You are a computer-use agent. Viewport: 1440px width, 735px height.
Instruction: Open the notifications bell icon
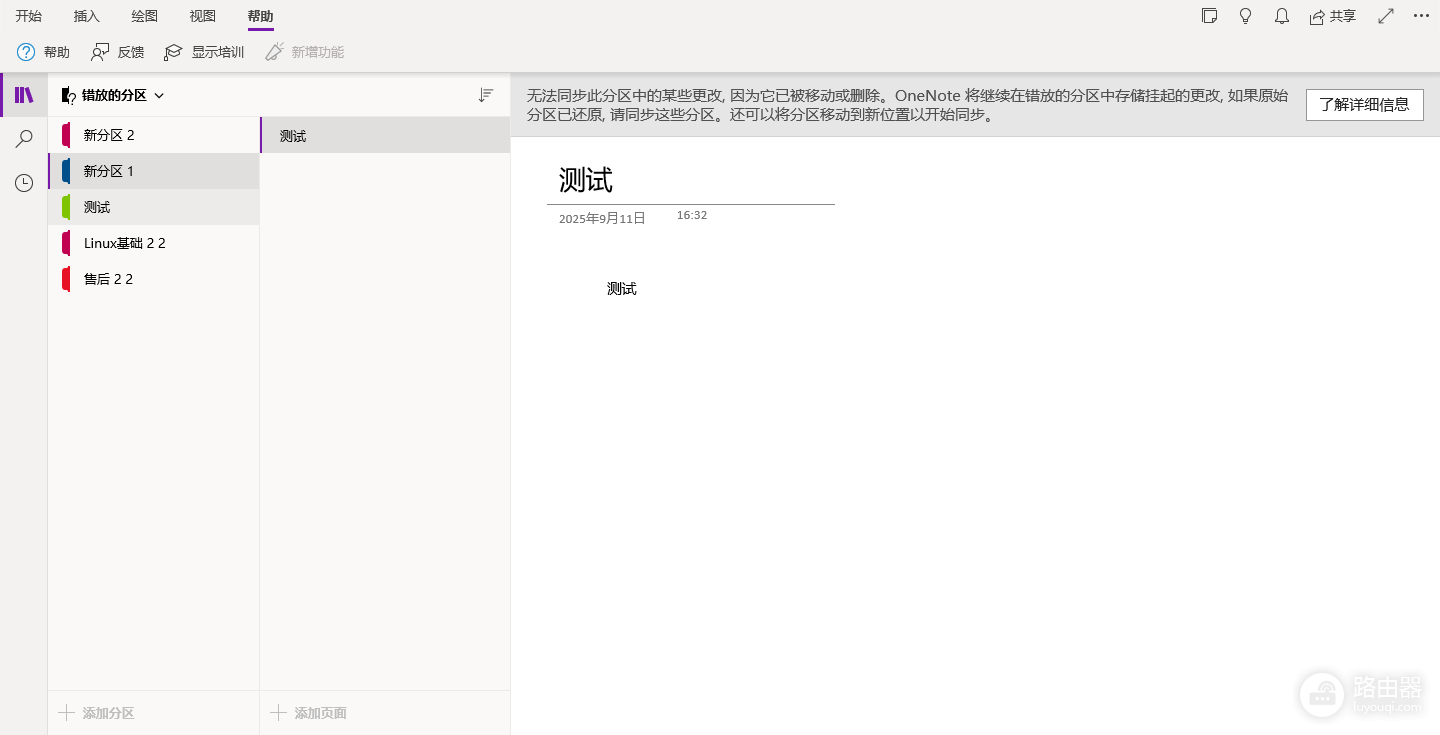click(x=1281, y=16)
